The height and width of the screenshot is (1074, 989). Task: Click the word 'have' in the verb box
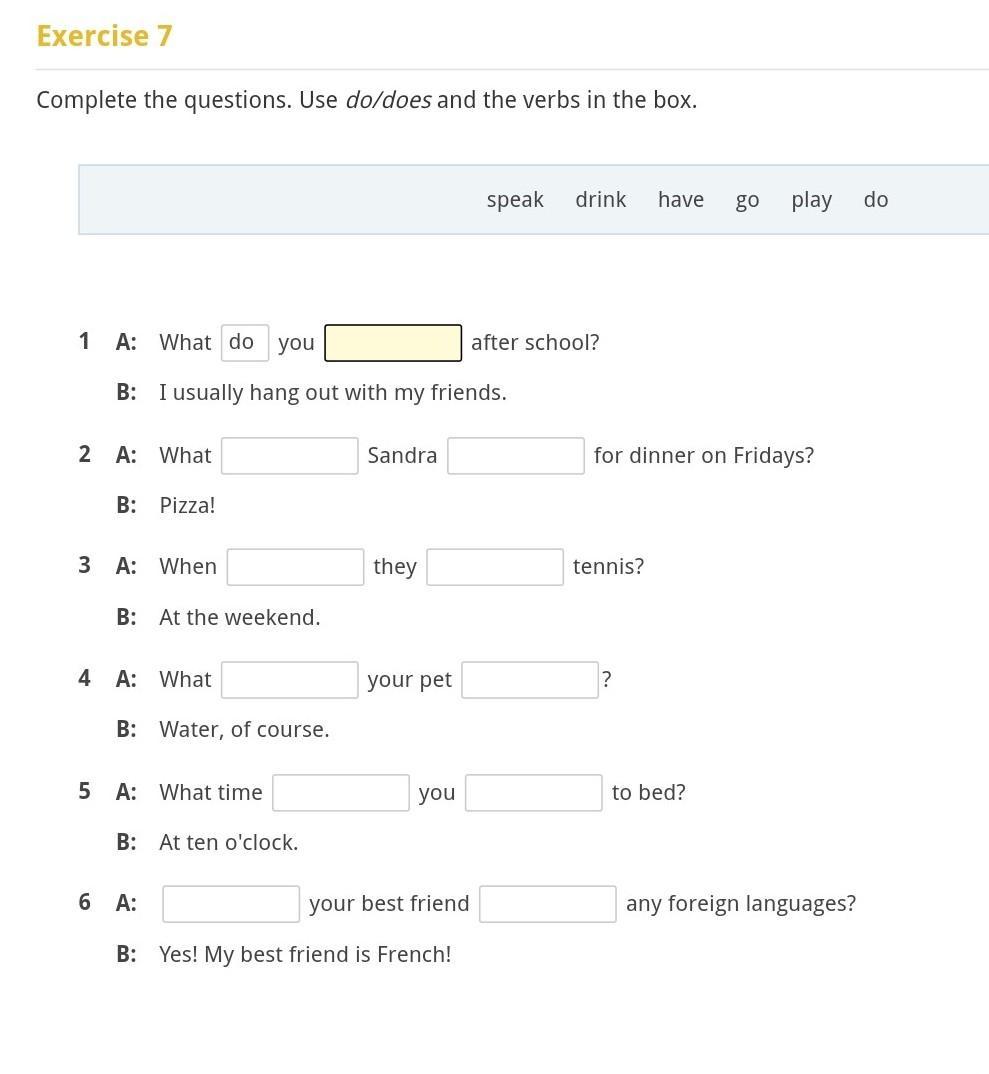tap(681, 199)
